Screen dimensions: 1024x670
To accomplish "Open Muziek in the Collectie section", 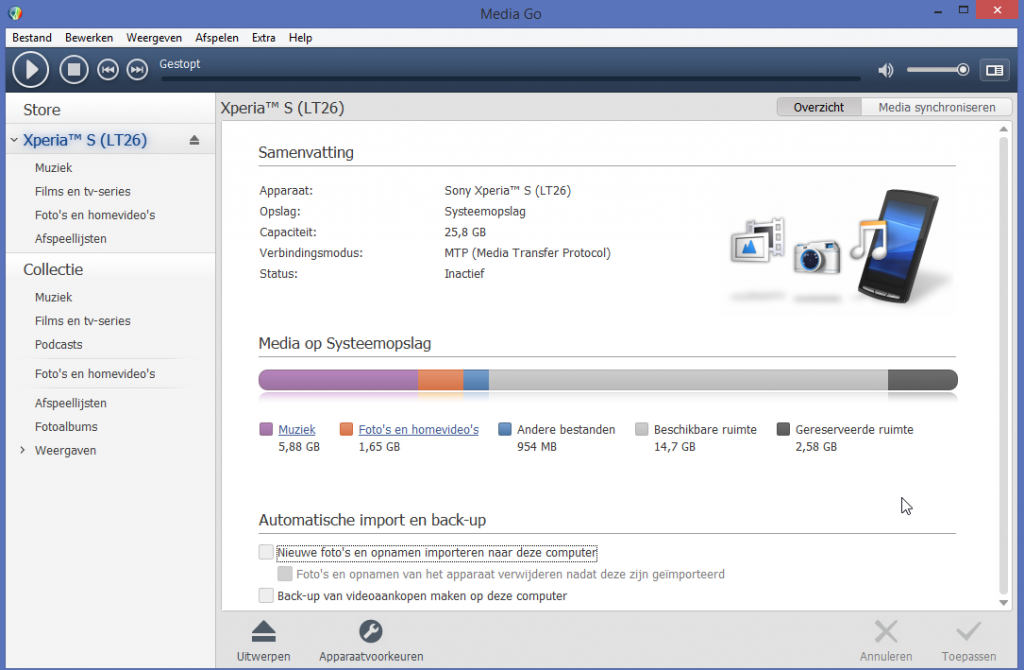I will [x=54, y=297].
